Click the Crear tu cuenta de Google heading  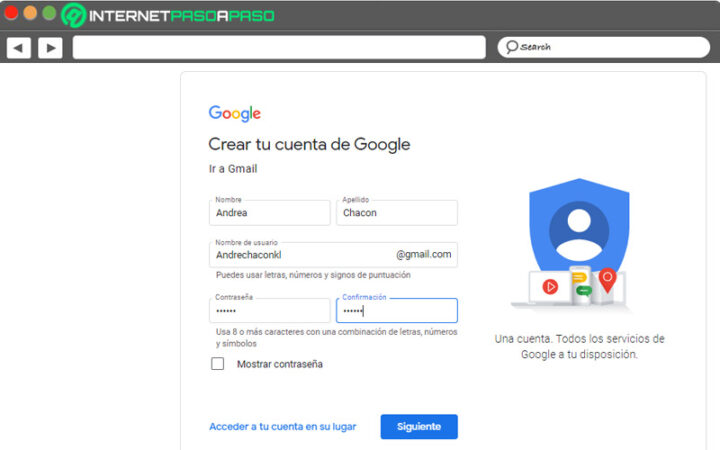coord(309,144)
